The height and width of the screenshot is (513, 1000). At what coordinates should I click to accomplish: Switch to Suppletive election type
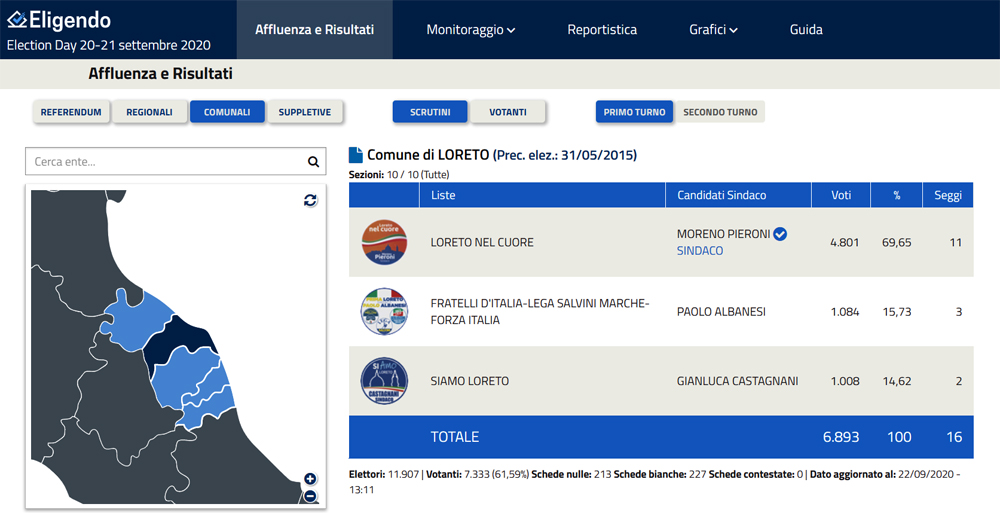(x=305, y=112)
